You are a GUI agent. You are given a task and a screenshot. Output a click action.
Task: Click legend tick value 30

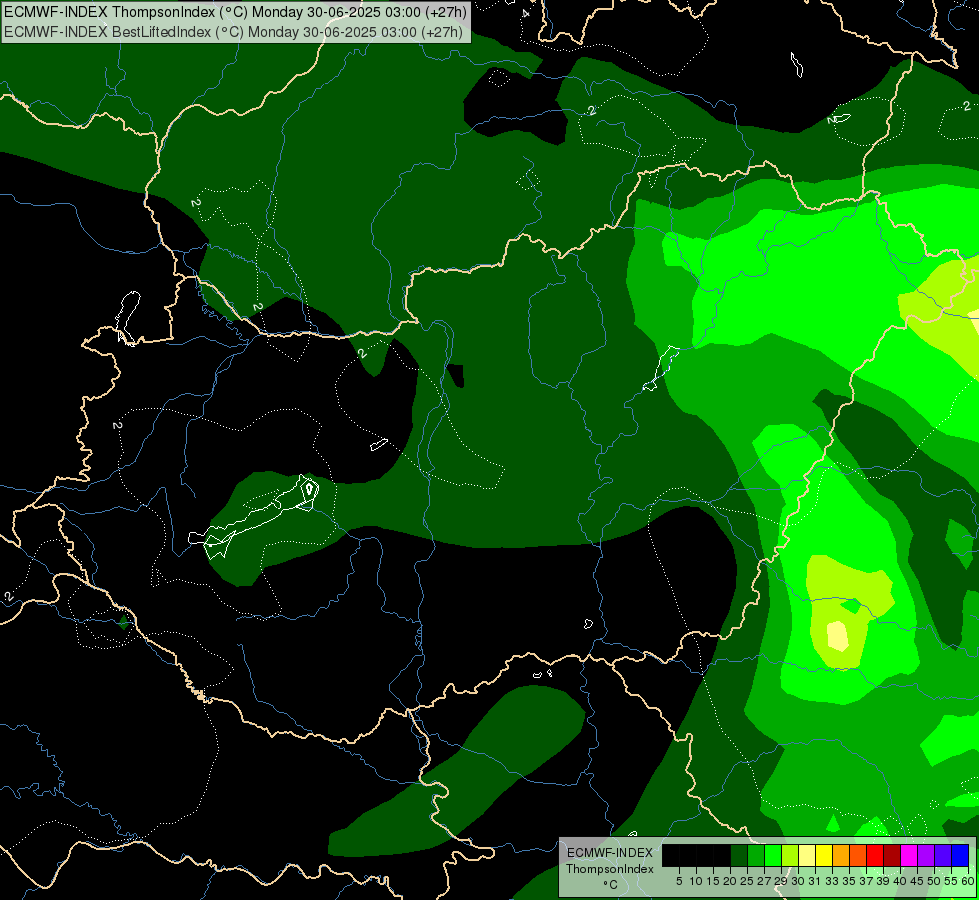(x=799, y=881)
